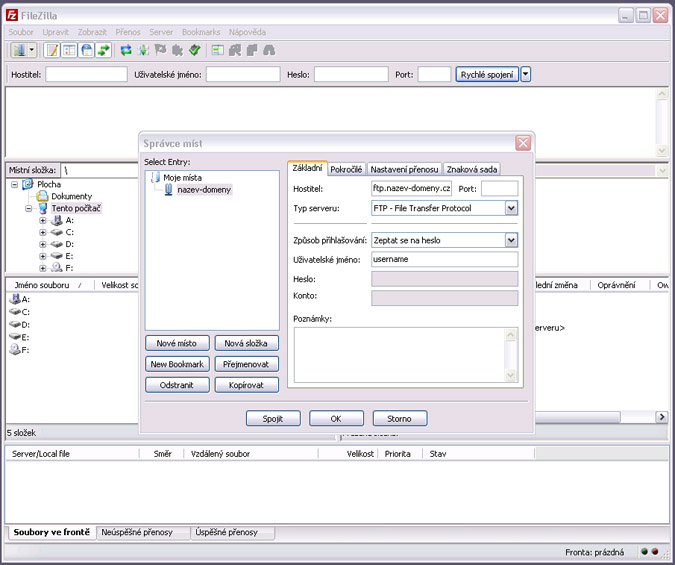Image resolution: width=675 pixels, height=565 pixels.
Task: Open the Site Manager toolbar icon
Action: (x=18, y=49)
